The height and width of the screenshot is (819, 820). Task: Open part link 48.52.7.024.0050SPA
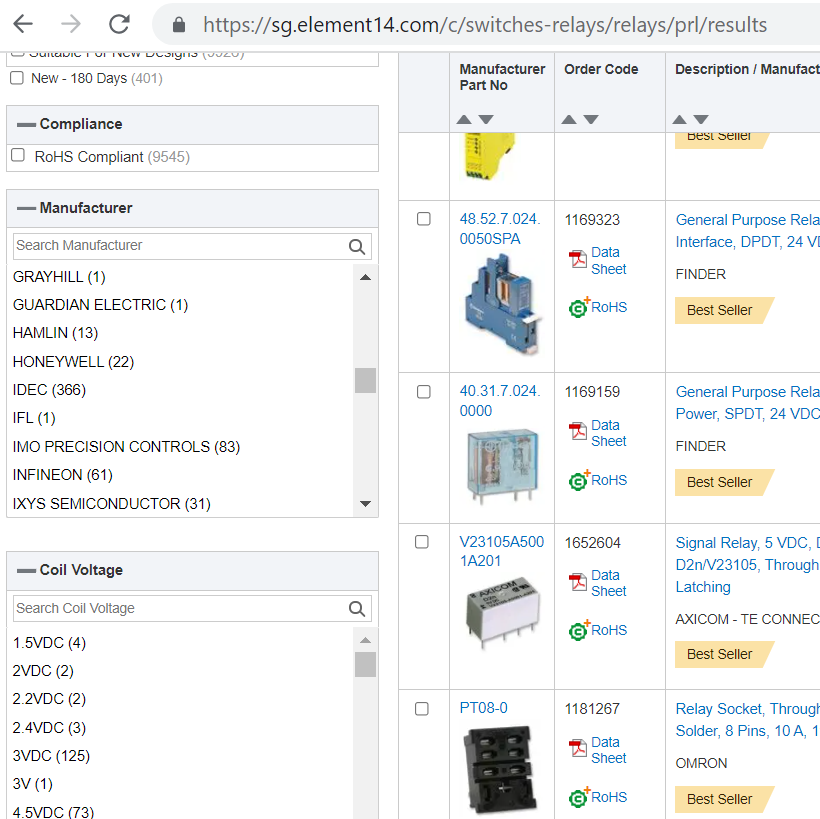click(x=500, y=229)
